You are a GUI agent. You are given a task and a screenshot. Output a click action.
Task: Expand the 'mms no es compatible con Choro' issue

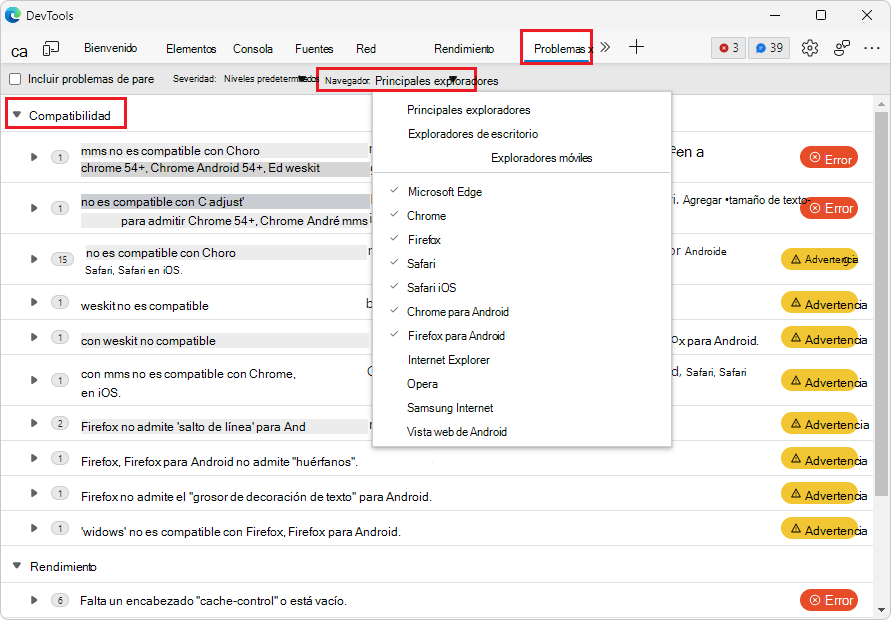click(34, 157)
